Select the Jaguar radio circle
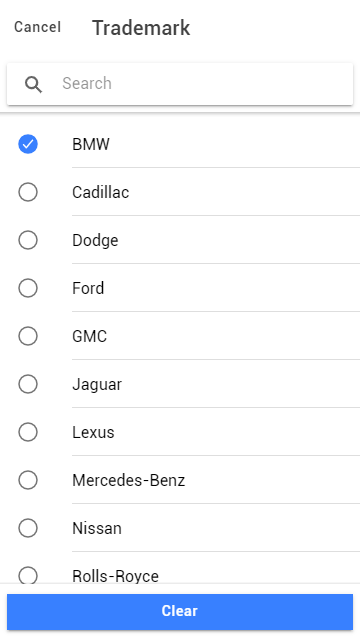 click(28, 384)
